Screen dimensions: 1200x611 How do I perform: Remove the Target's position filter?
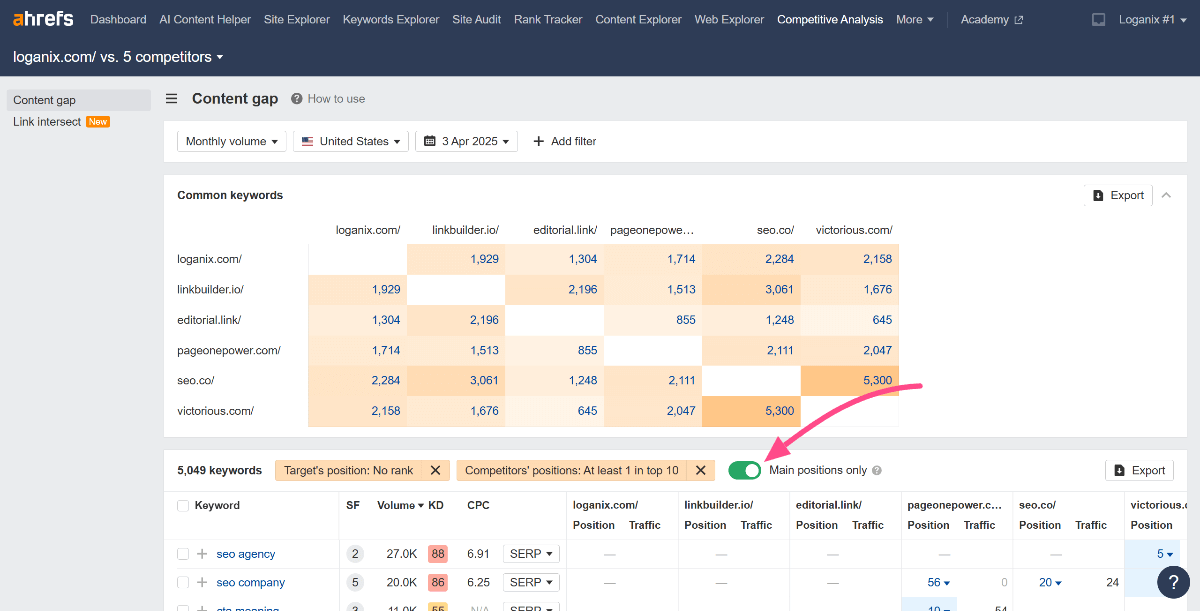435,470
